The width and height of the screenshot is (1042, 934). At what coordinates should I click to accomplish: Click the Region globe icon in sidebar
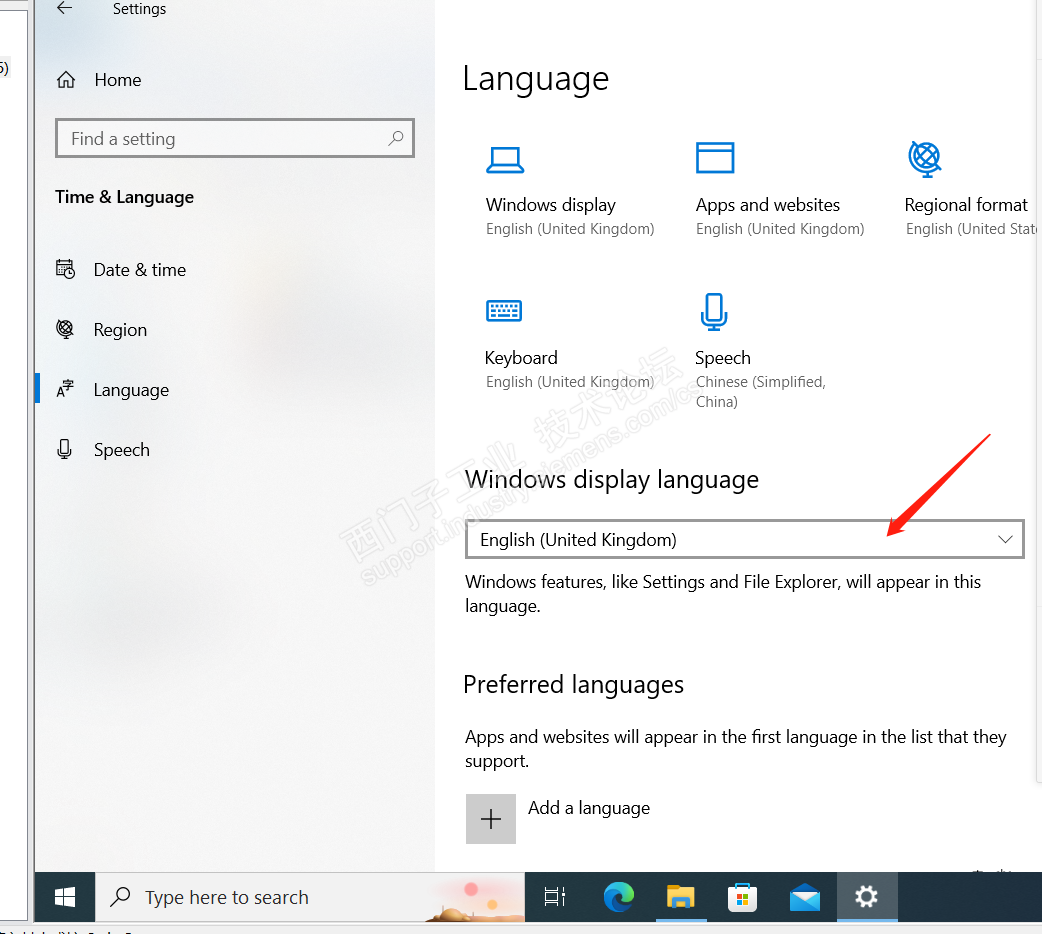[x=65, y=329]
